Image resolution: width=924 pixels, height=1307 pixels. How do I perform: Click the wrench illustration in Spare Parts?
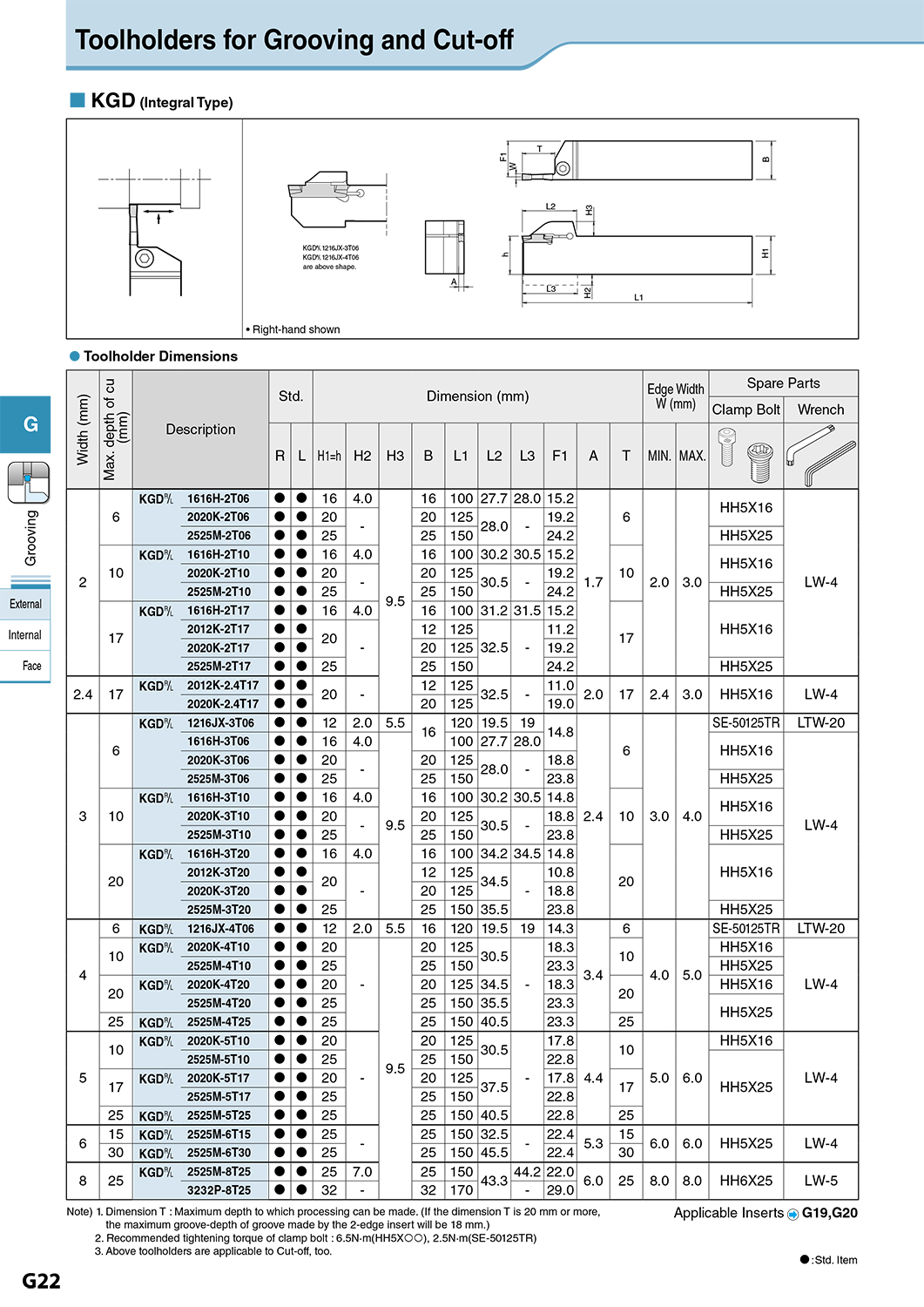tap(821, 457)
